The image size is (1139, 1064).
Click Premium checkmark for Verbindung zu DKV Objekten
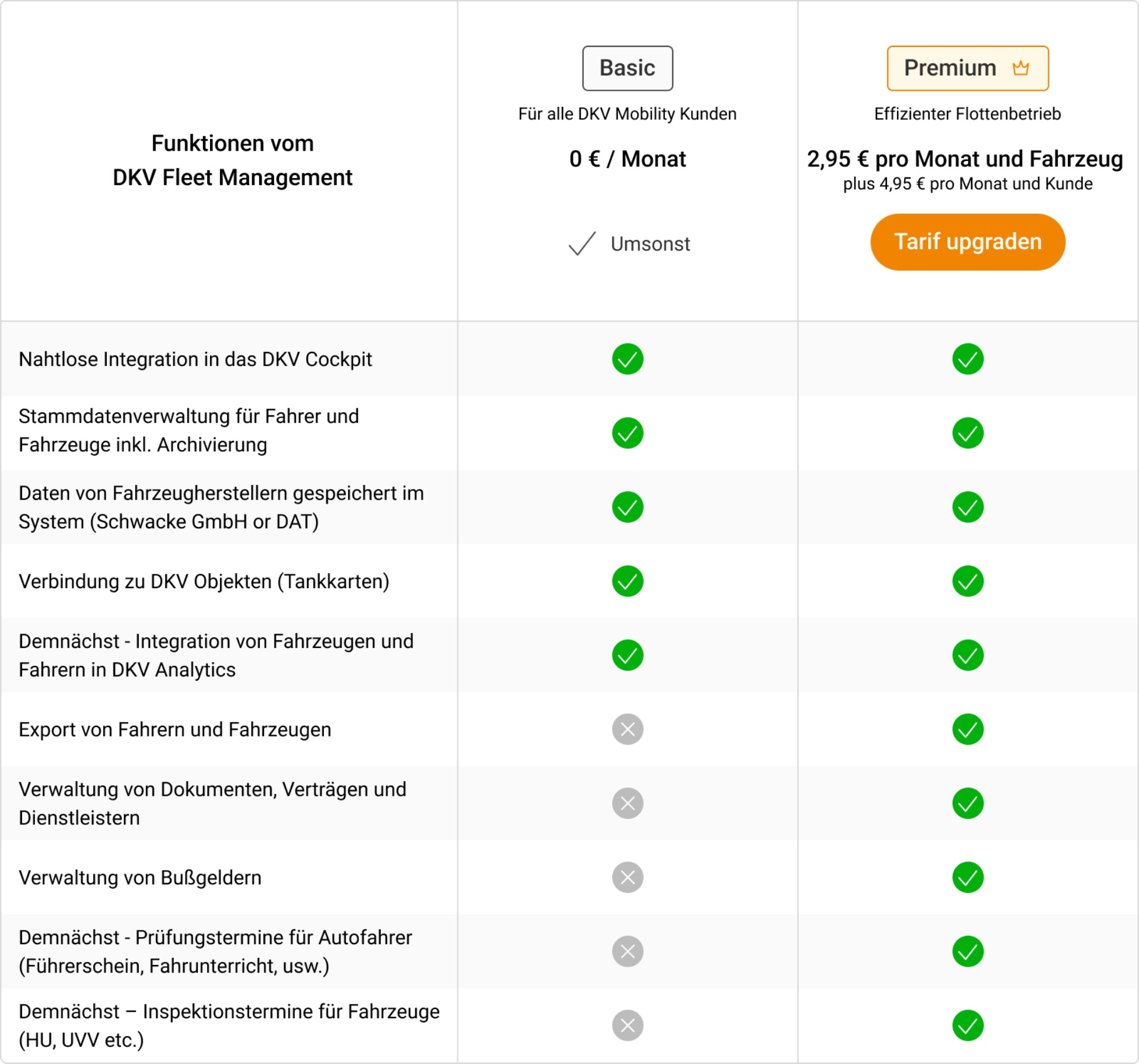968,581
